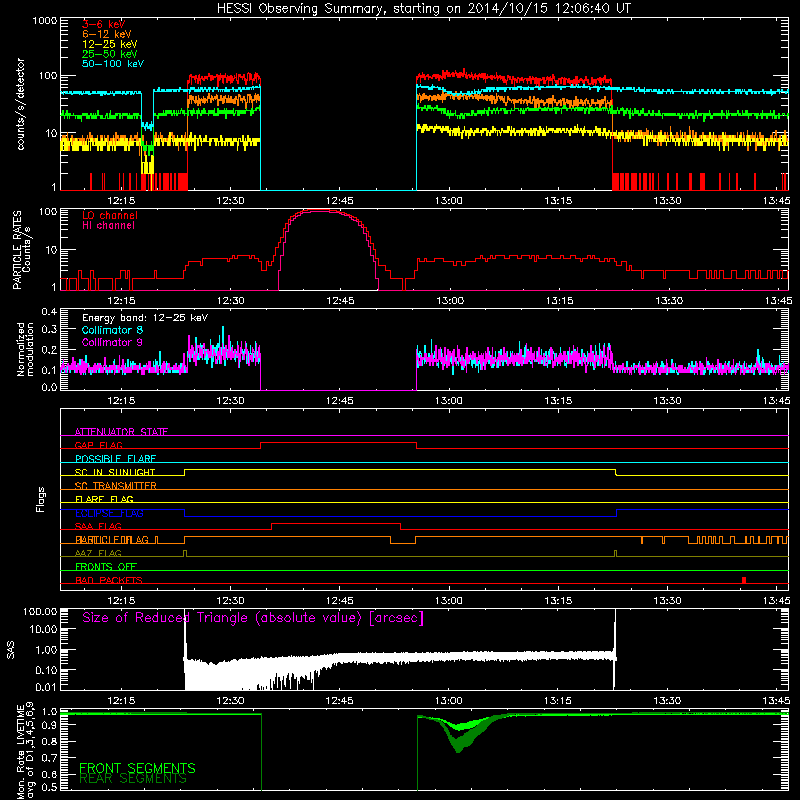The image size is (800, 800).
Task: Click the 12:15 tick under the counts plot
Action: [x=121, y=201]
